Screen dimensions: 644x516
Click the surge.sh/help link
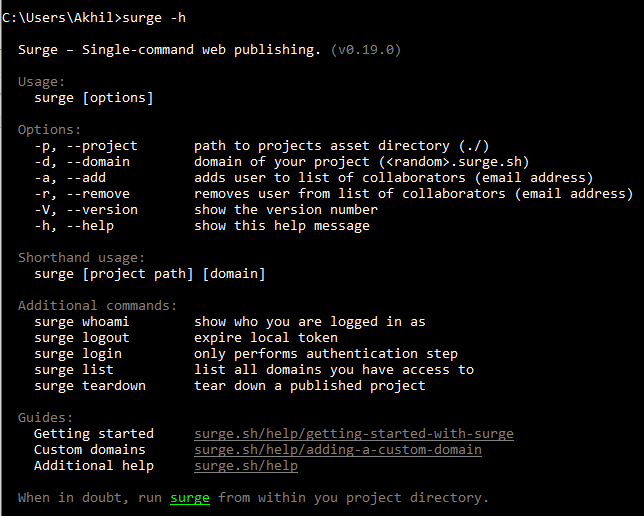pyautogui.click(x=246, y=466)
